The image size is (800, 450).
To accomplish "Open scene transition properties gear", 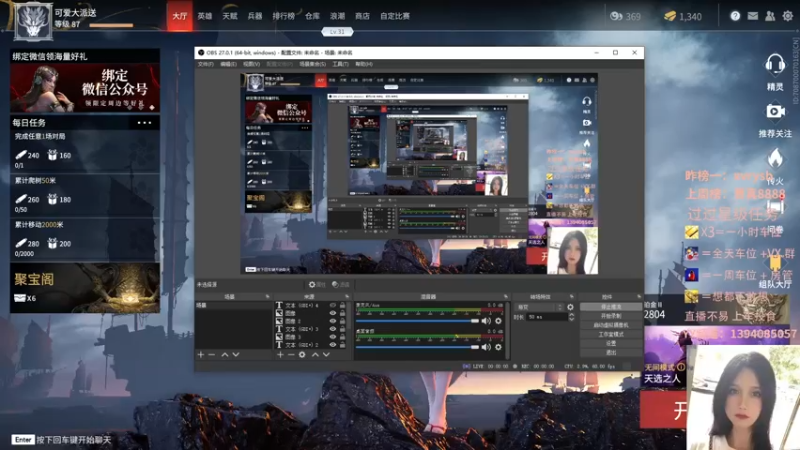I will pyautogui.click(x=570, y=307).
